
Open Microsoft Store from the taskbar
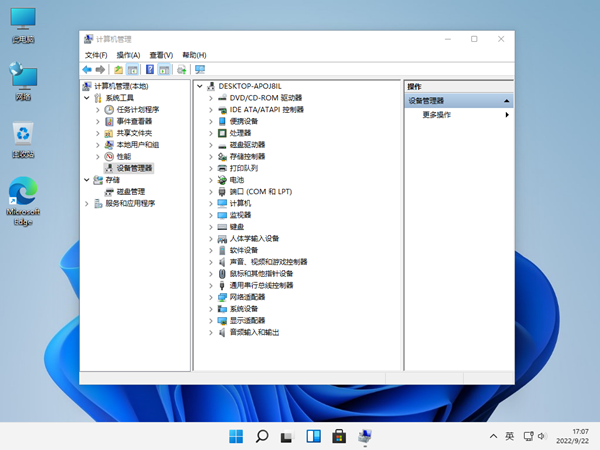(x=339, y=436)
